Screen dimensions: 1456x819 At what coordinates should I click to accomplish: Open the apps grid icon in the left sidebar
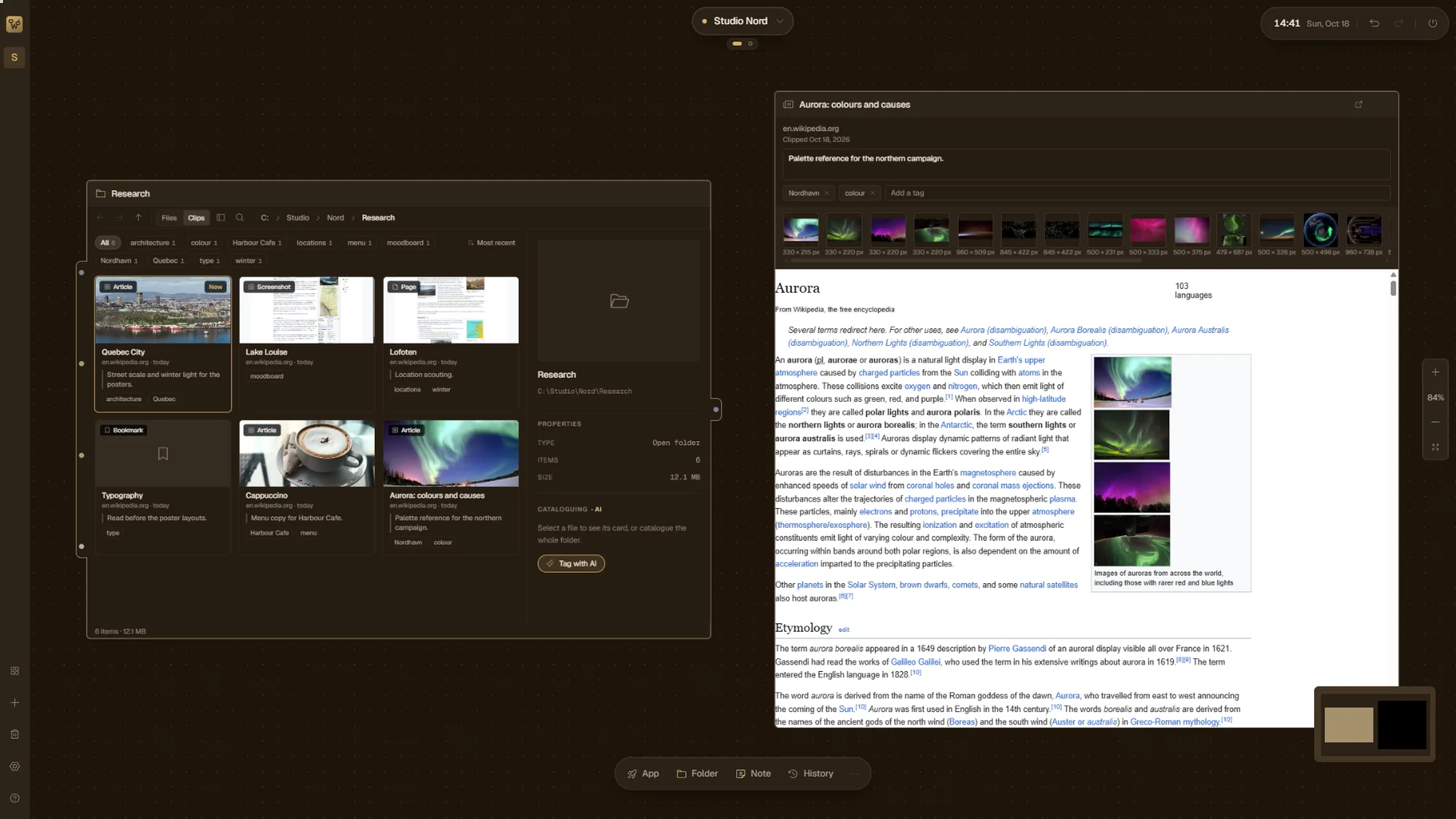[x=15, y=670]
